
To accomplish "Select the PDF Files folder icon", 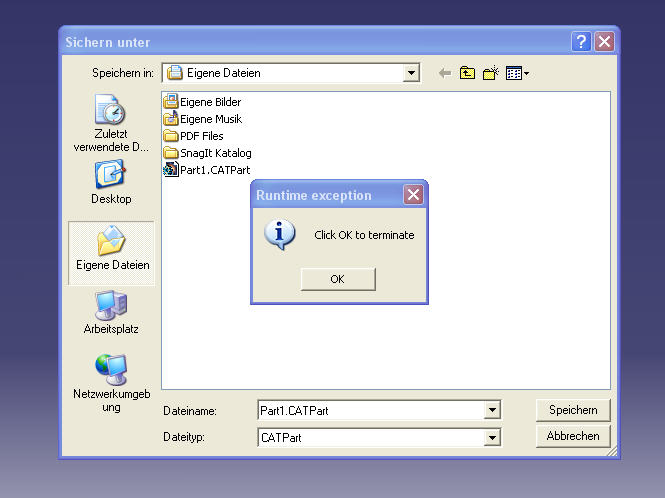I will (171, 136).
